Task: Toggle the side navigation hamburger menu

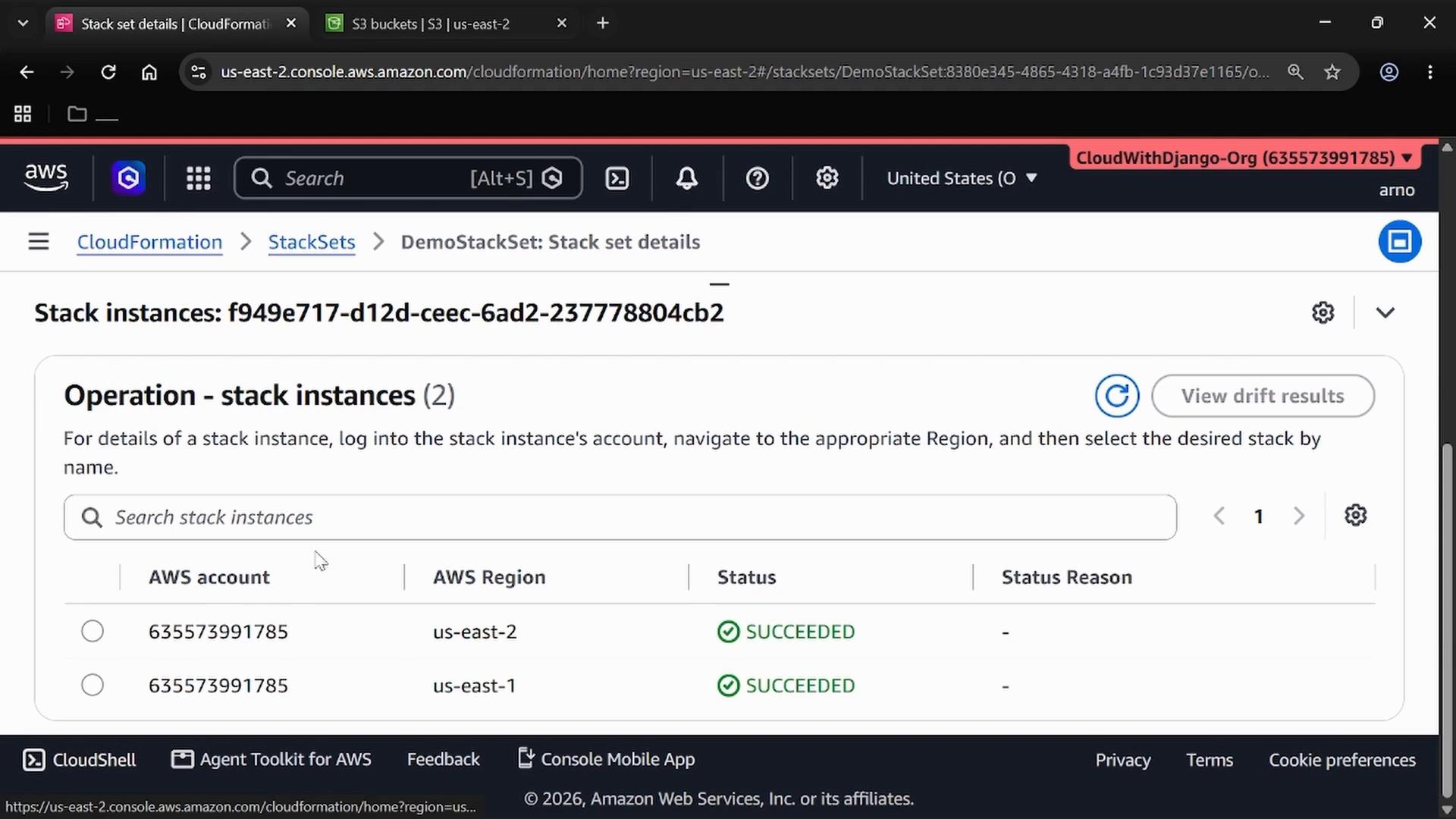Action: click(39, 242)
